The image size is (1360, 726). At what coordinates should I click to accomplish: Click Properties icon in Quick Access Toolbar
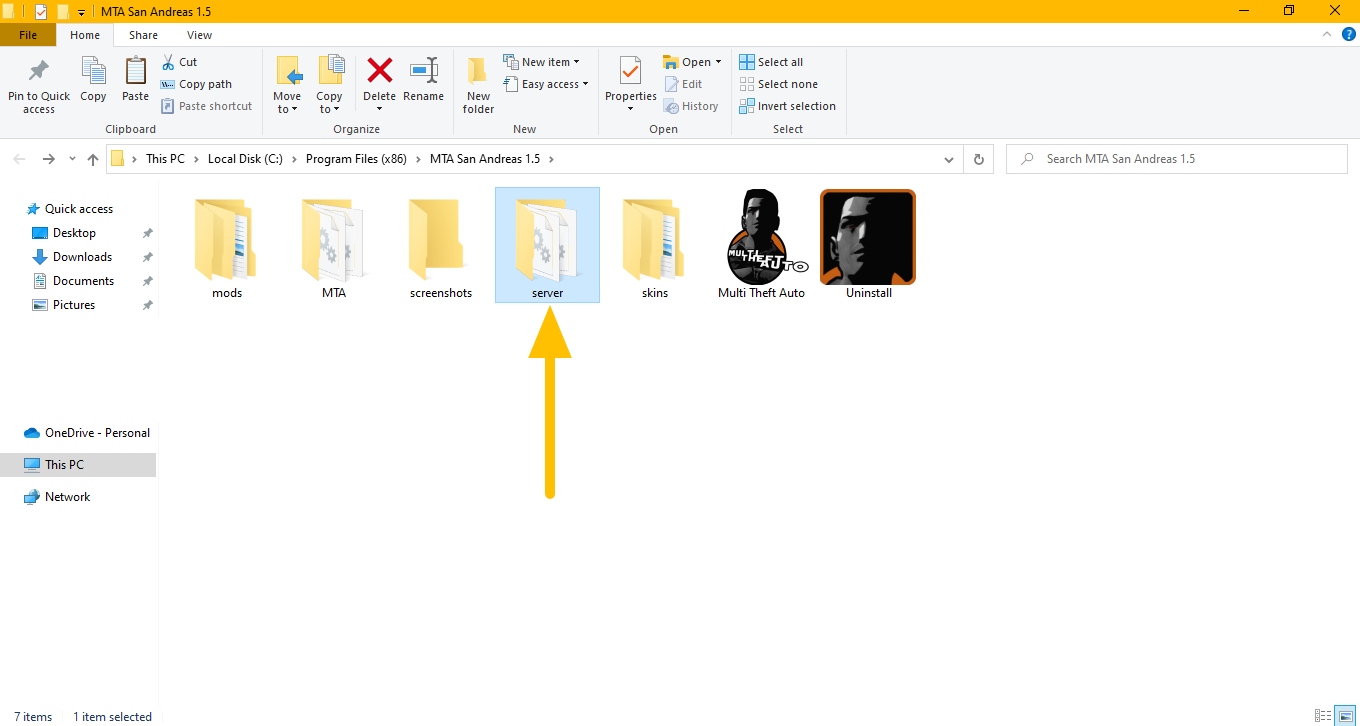pyautogui.click(x=41, y=12)
